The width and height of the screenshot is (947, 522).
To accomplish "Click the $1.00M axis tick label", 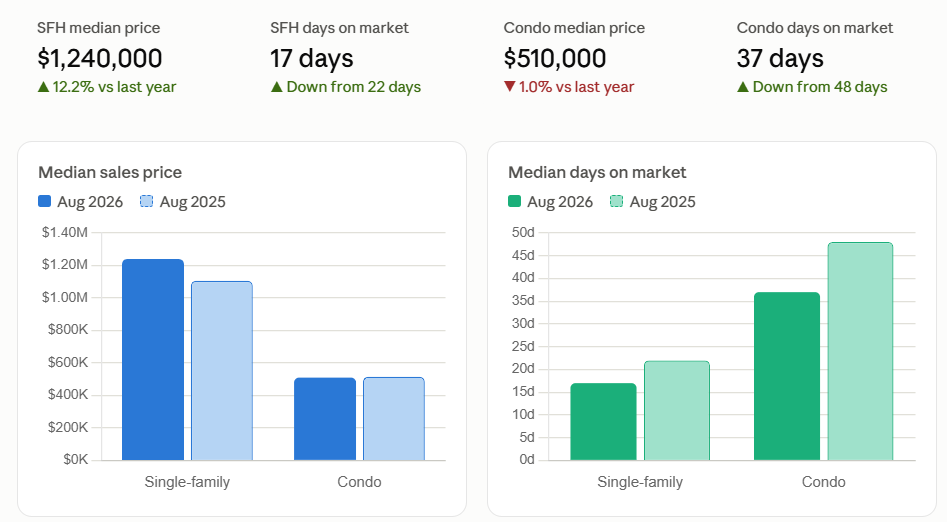I will tap(65, 297).
